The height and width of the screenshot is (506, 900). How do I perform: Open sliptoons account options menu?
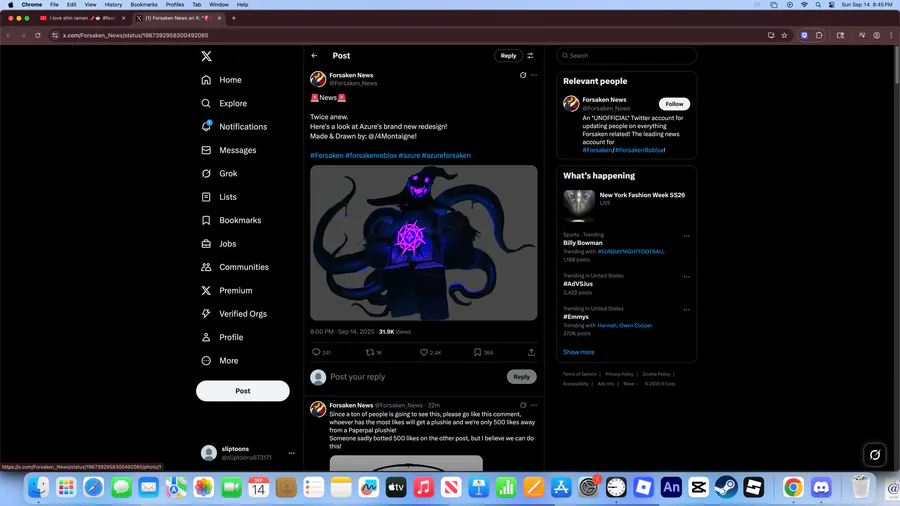click(292, 453)
